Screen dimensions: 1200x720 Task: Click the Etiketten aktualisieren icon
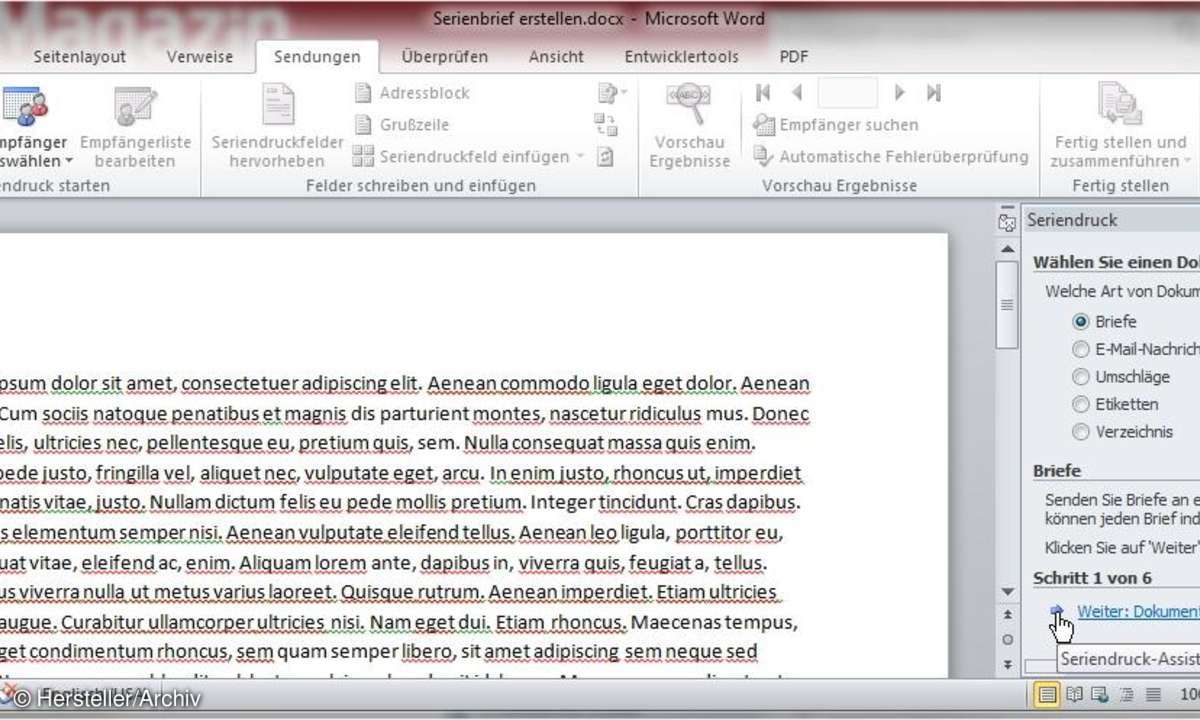point(605,157)
